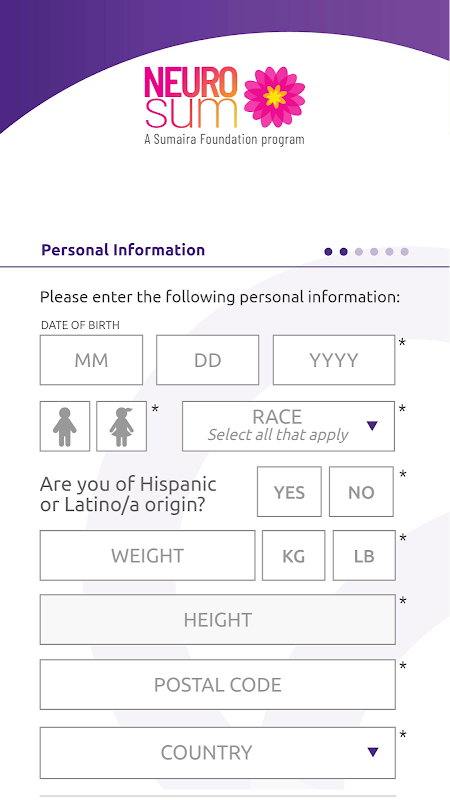Focus the POSTAL CODE field
450x800 pixels.
click(218, 684)
